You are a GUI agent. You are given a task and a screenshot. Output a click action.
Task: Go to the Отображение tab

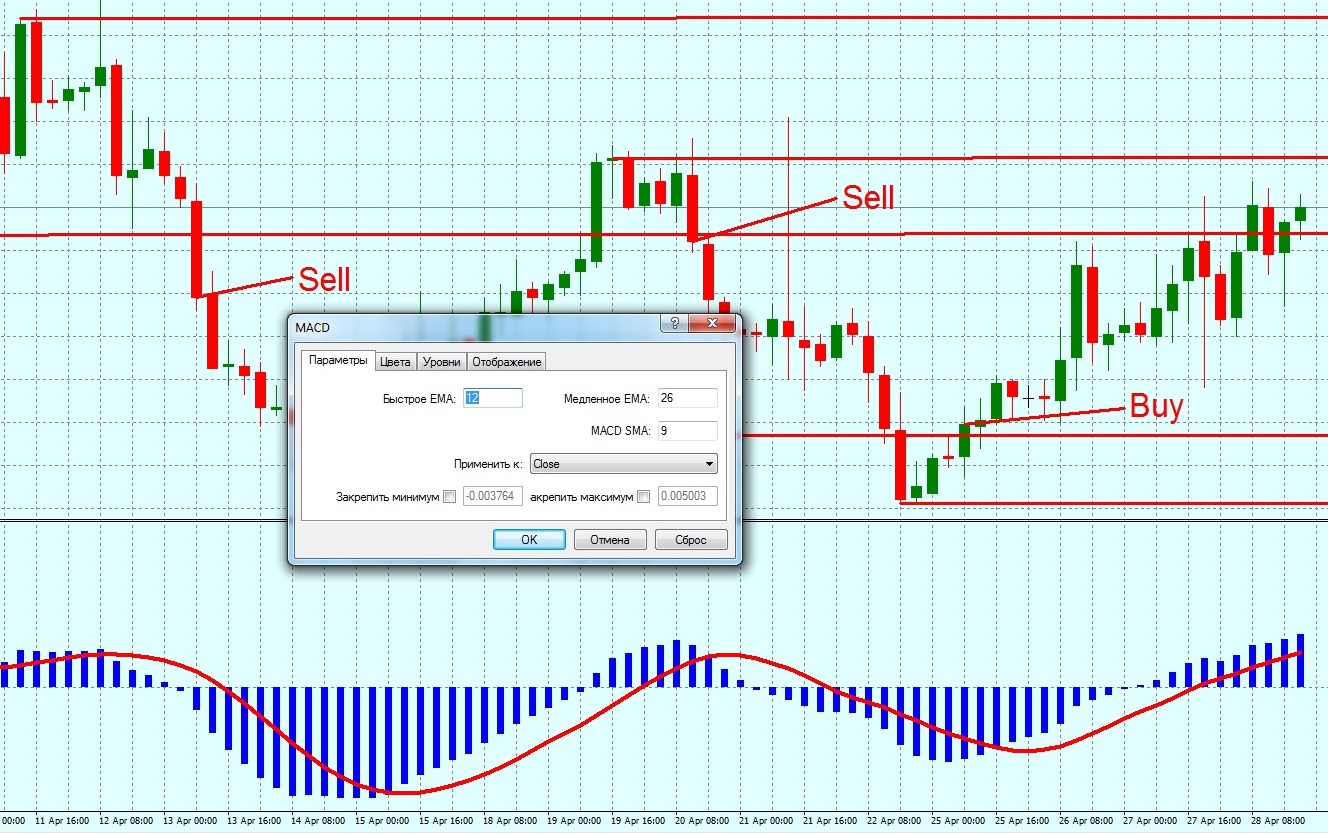click(x=506, y=362)
